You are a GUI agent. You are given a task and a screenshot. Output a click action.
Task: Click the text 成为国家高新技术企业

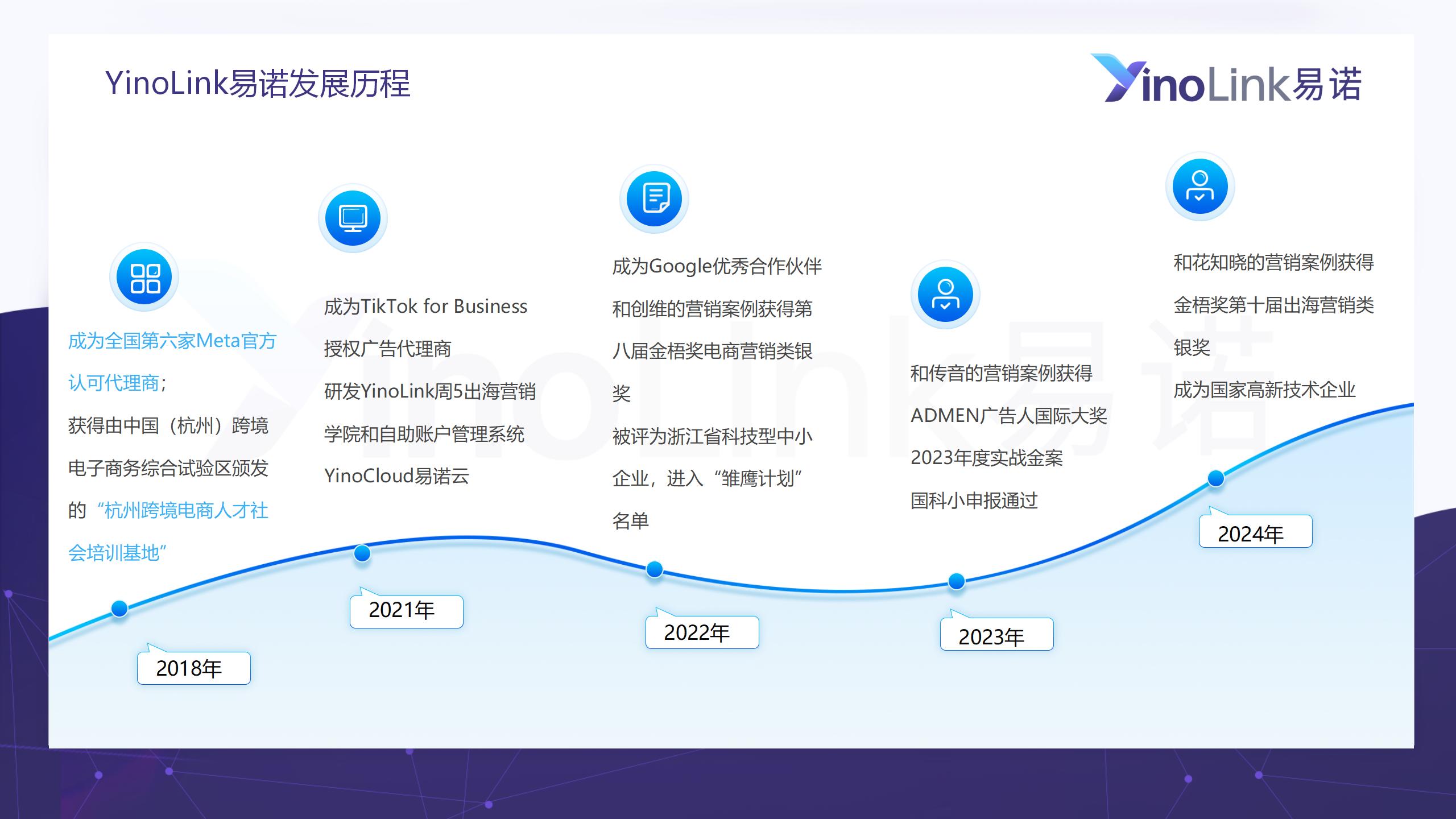(x=1264, y=390)
